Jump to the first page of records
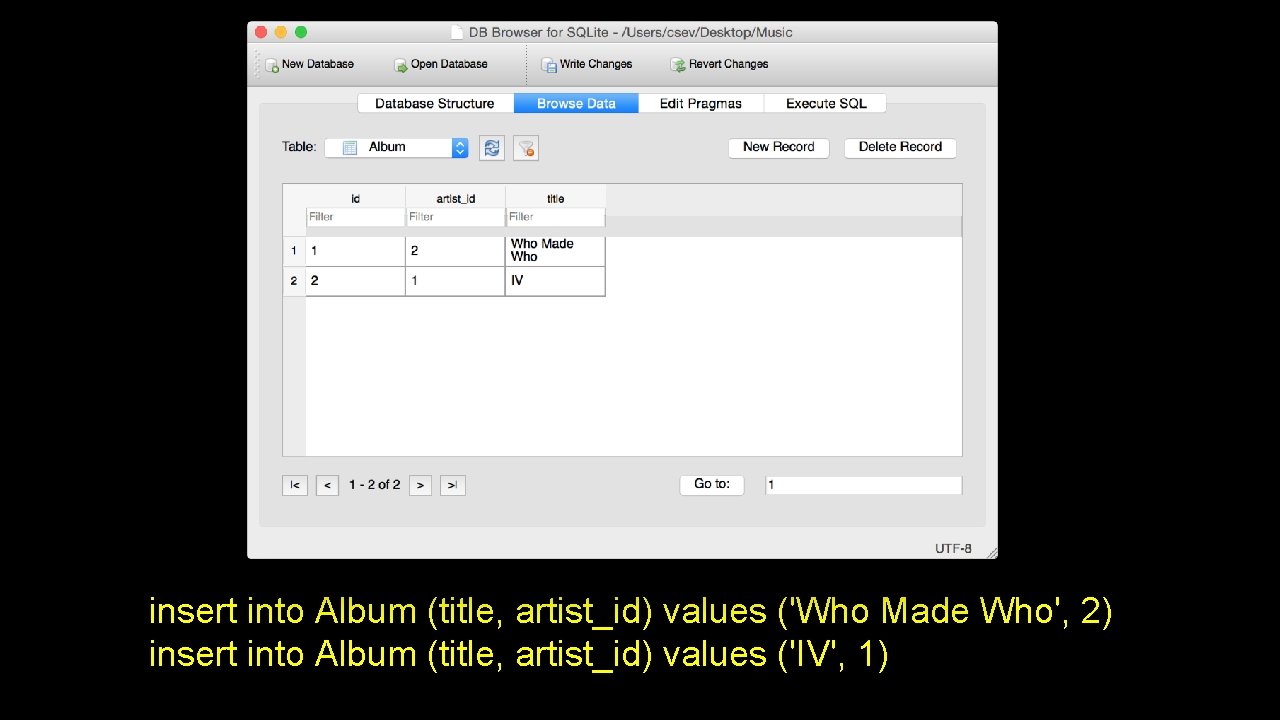 (x=295, y=485)
